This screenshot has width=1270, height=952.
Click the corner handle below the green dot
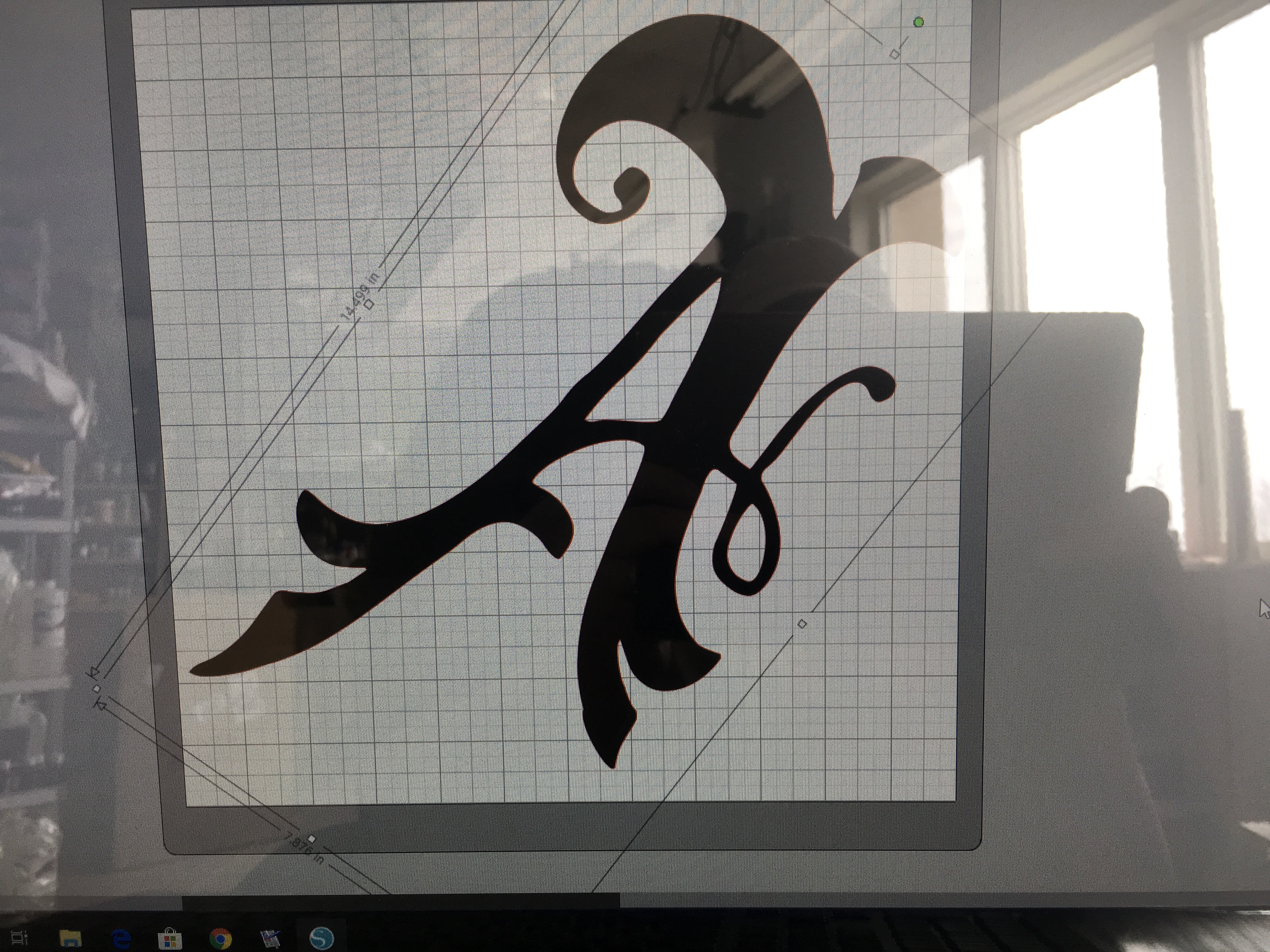click(x=895, y=54)
